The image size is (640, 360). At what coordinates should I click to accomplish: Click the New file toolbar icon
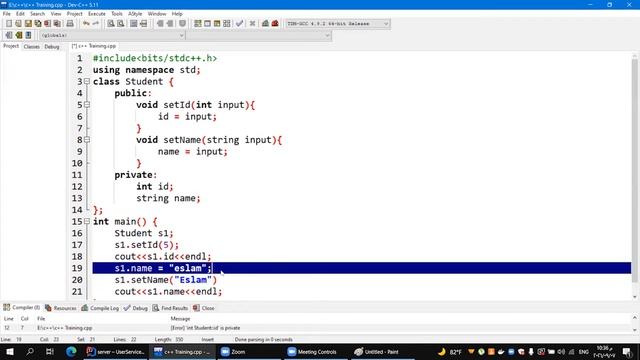9,24
